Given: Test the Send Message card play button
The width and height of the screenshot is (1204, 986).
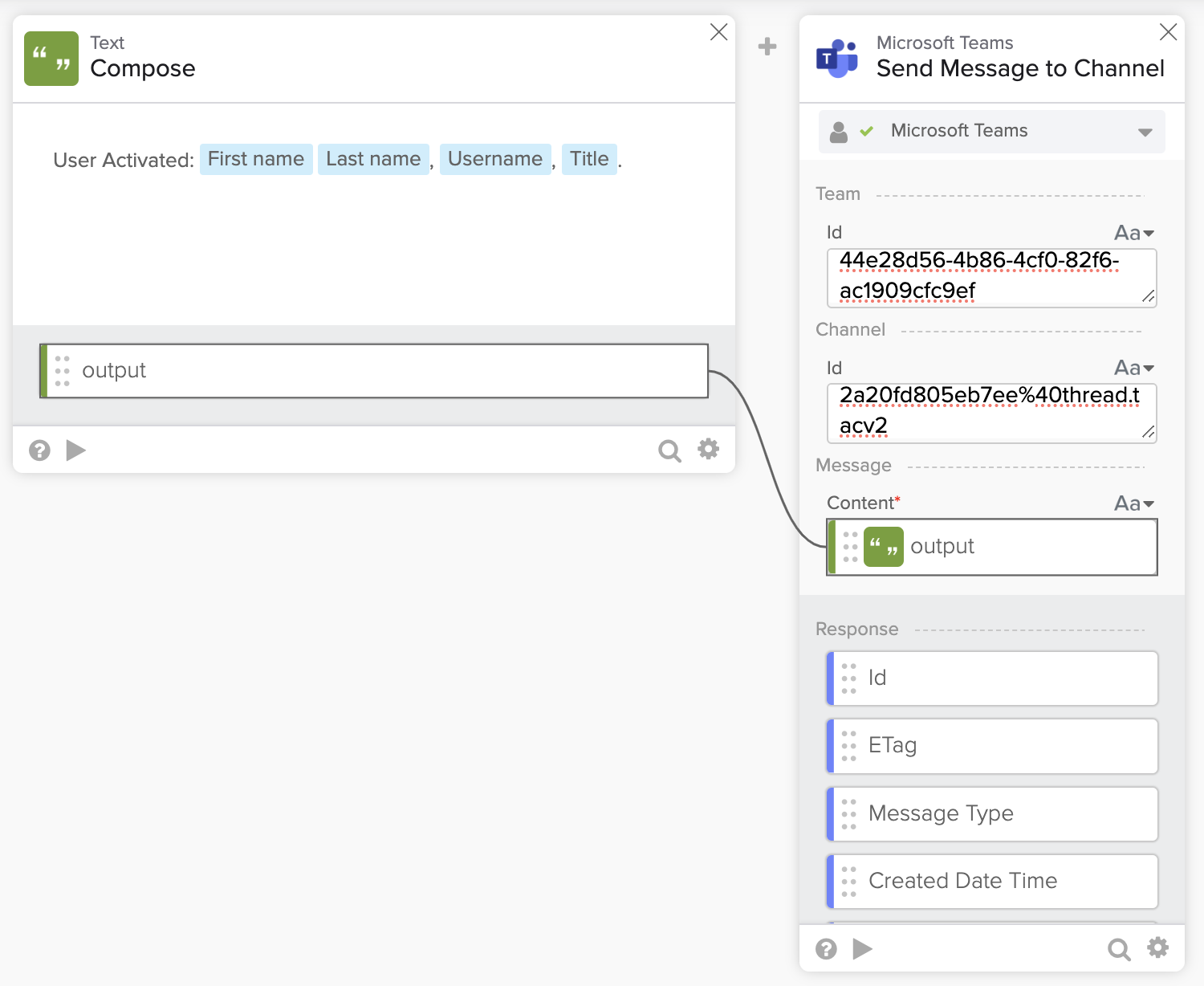Looking at the screenshot, I should pos(862,949).
